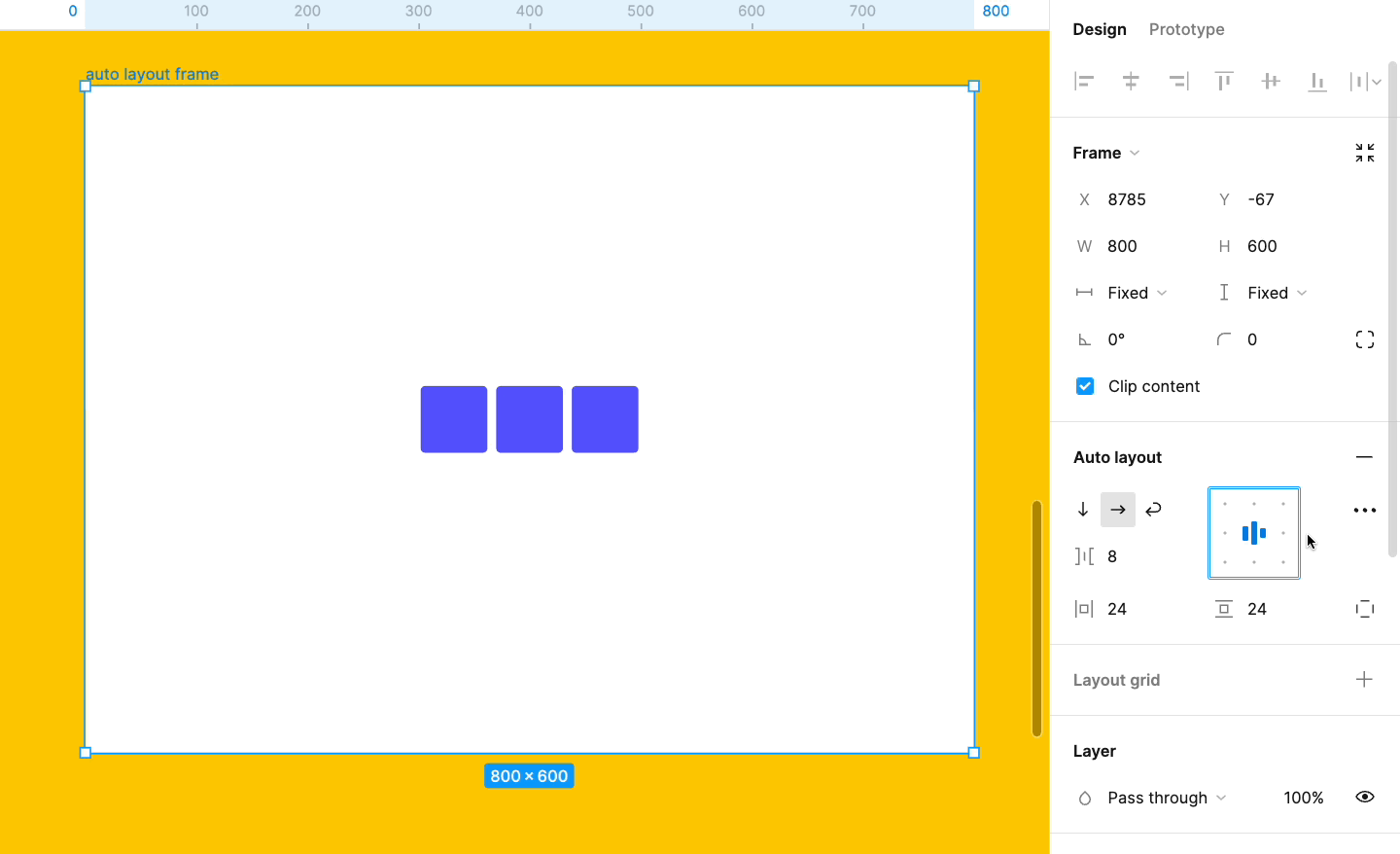This screenshot has height=854, width=1400.
Task: Uncheck Clip content checkbox
Action: (x=1085, y=386)
